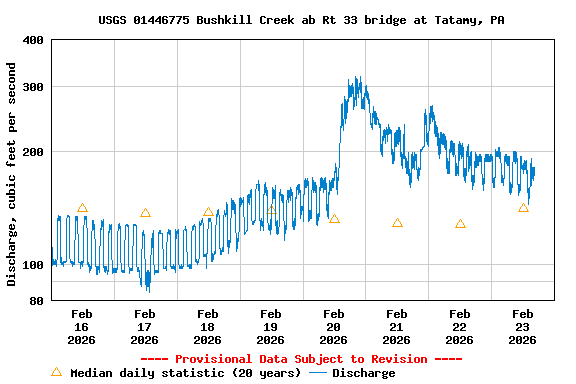Click the y-axis label 80
This screenshot has height=384, width=576.
click(x=37, y=301)
